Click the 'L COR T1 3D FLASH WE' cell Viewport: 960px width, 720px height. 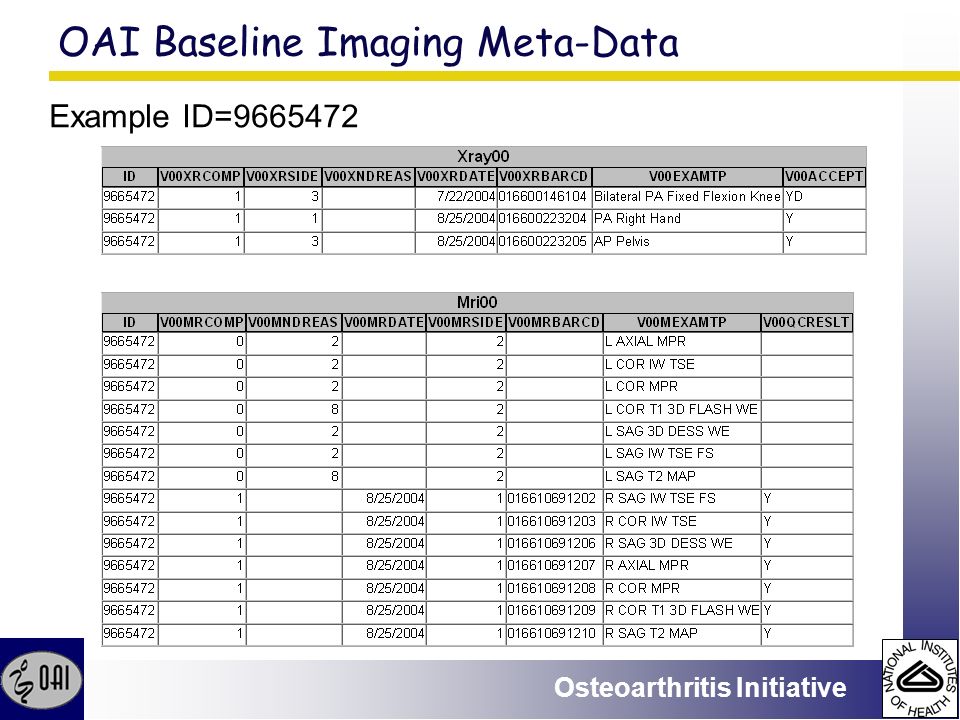[682, 410]
